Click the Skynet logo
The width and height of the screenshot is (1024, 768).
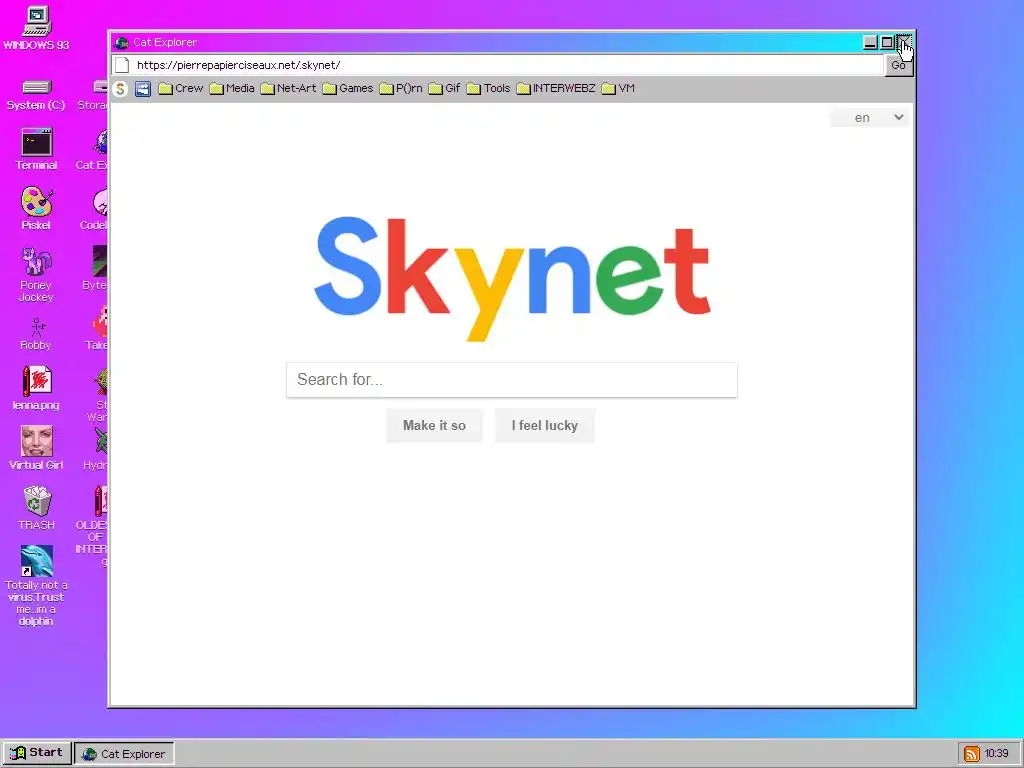coord(512,278)
